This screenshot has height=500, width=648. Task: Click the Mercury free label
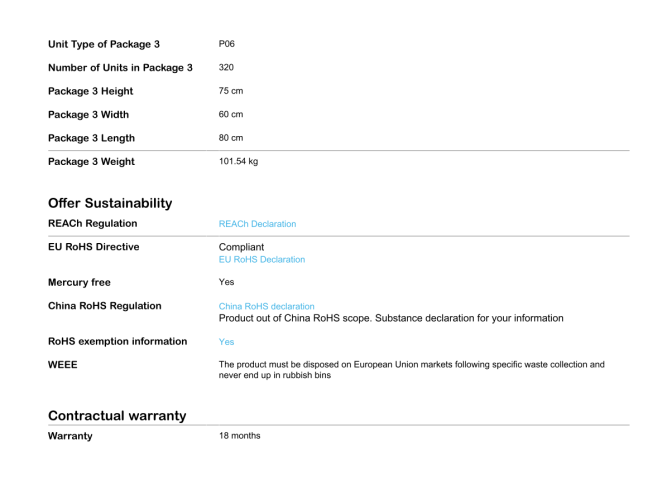tap(79, 282)
